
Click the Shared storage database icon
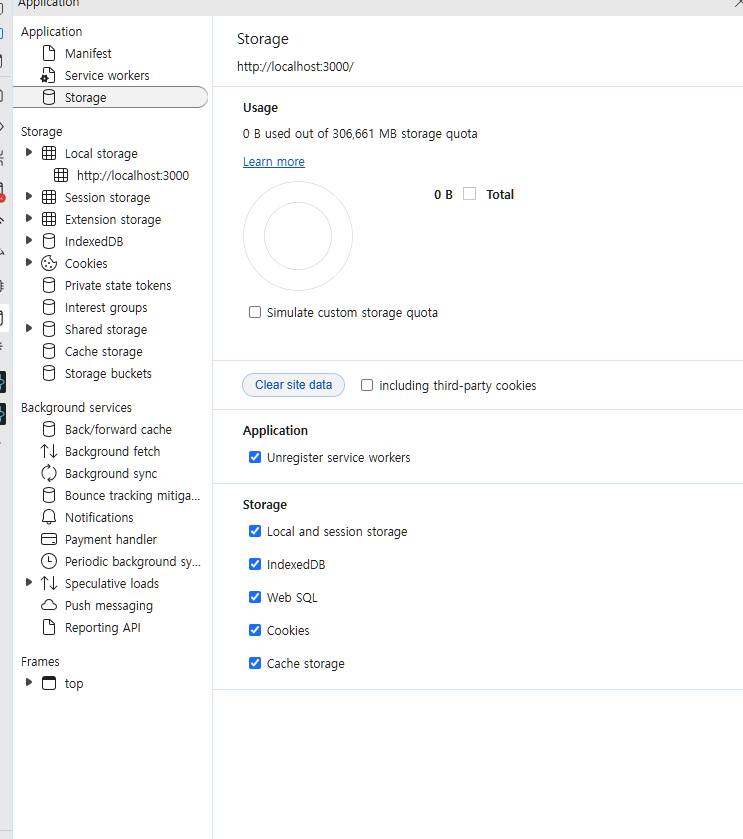click(49, 329)
